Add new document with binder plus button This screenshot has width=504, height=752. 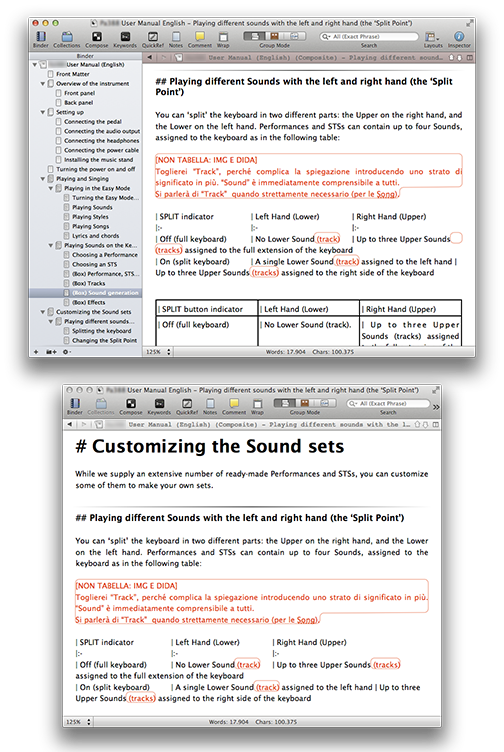coord(35,352)
